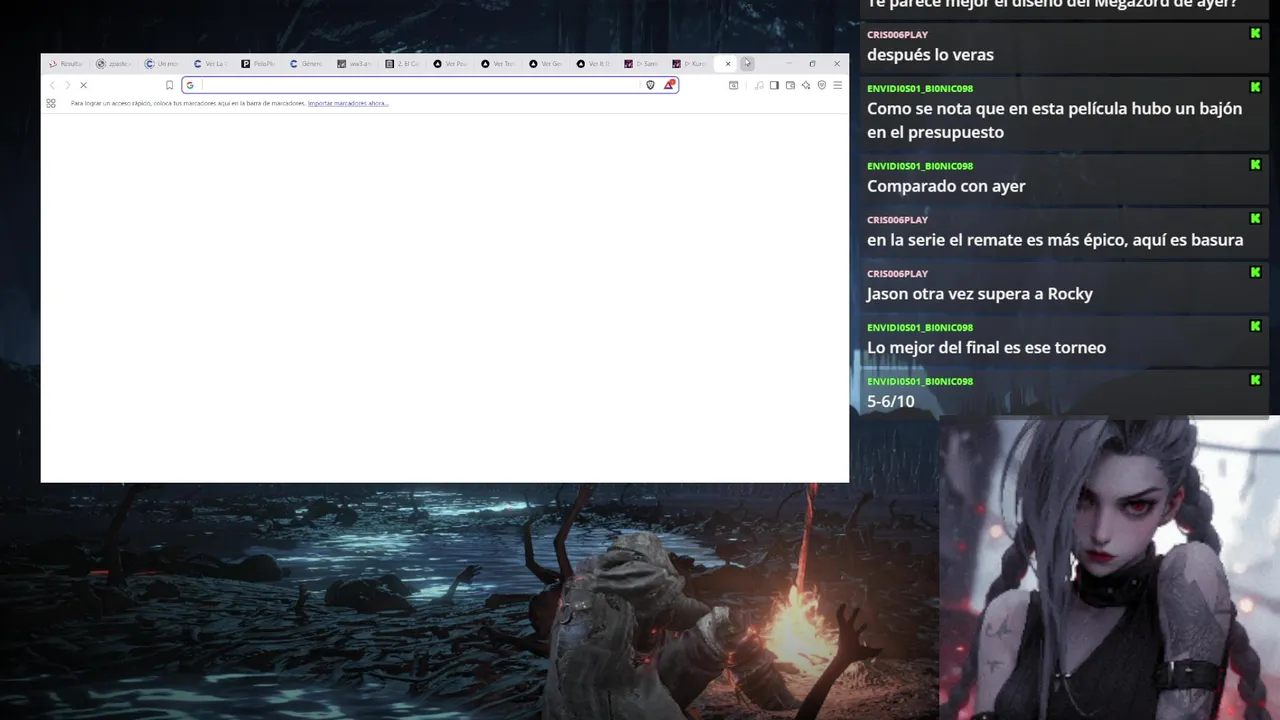
Task: Switch to the 'PeloPlu' tab
Action: click(x=259, y=64)
